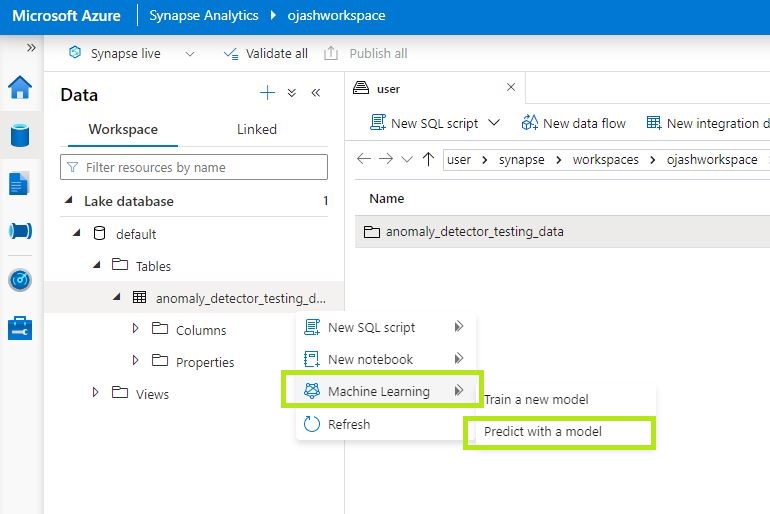
Task: Open the Data hub icon
Action: click(x=20, y=135)
